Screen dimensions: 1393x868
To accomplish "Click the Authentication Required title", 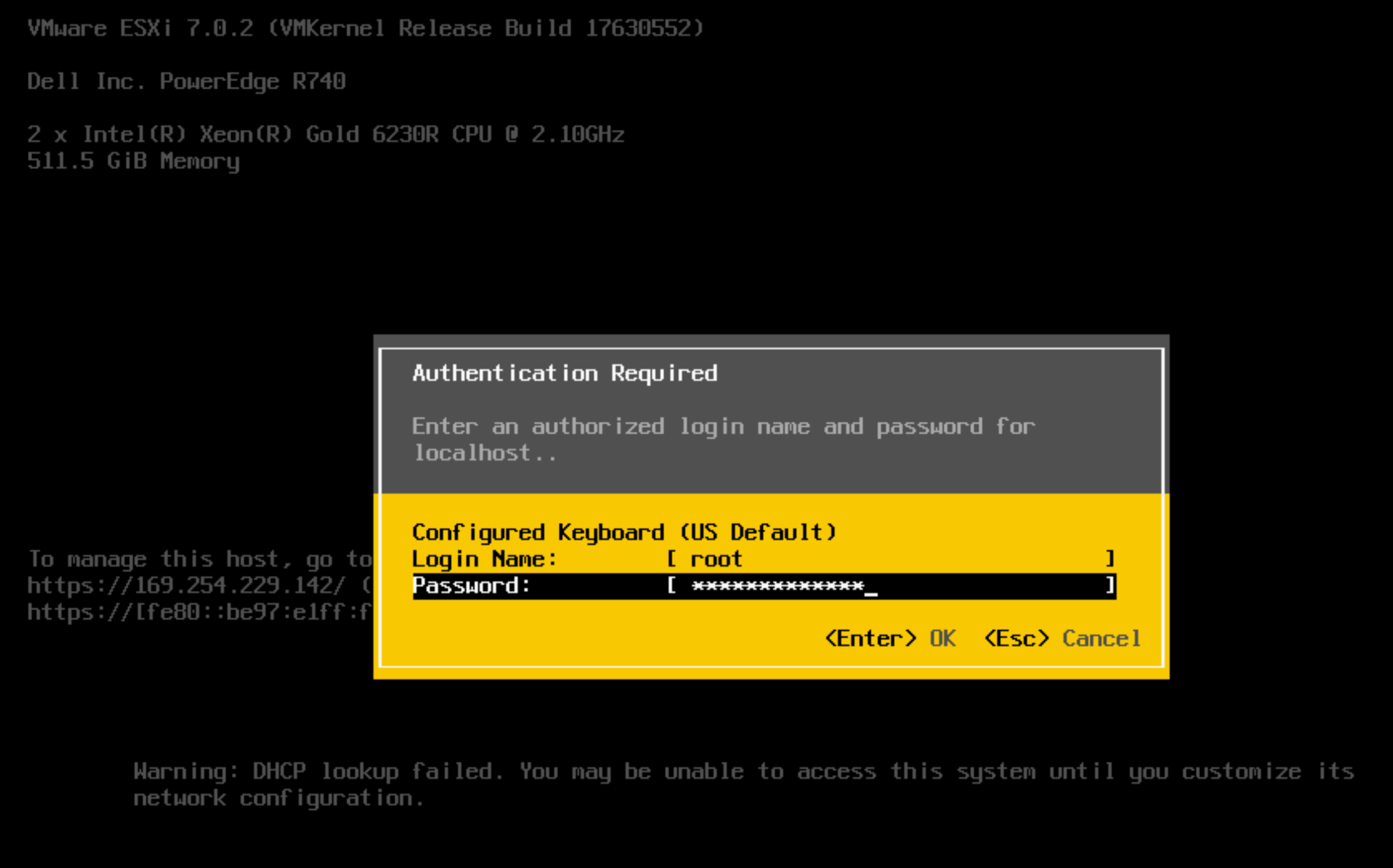I will tap(564, 373).
